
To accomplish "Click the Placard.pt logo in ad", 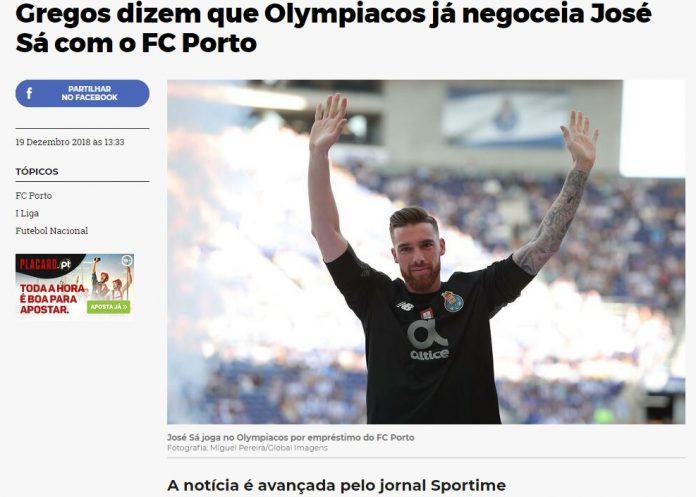I will pos(45,264).
